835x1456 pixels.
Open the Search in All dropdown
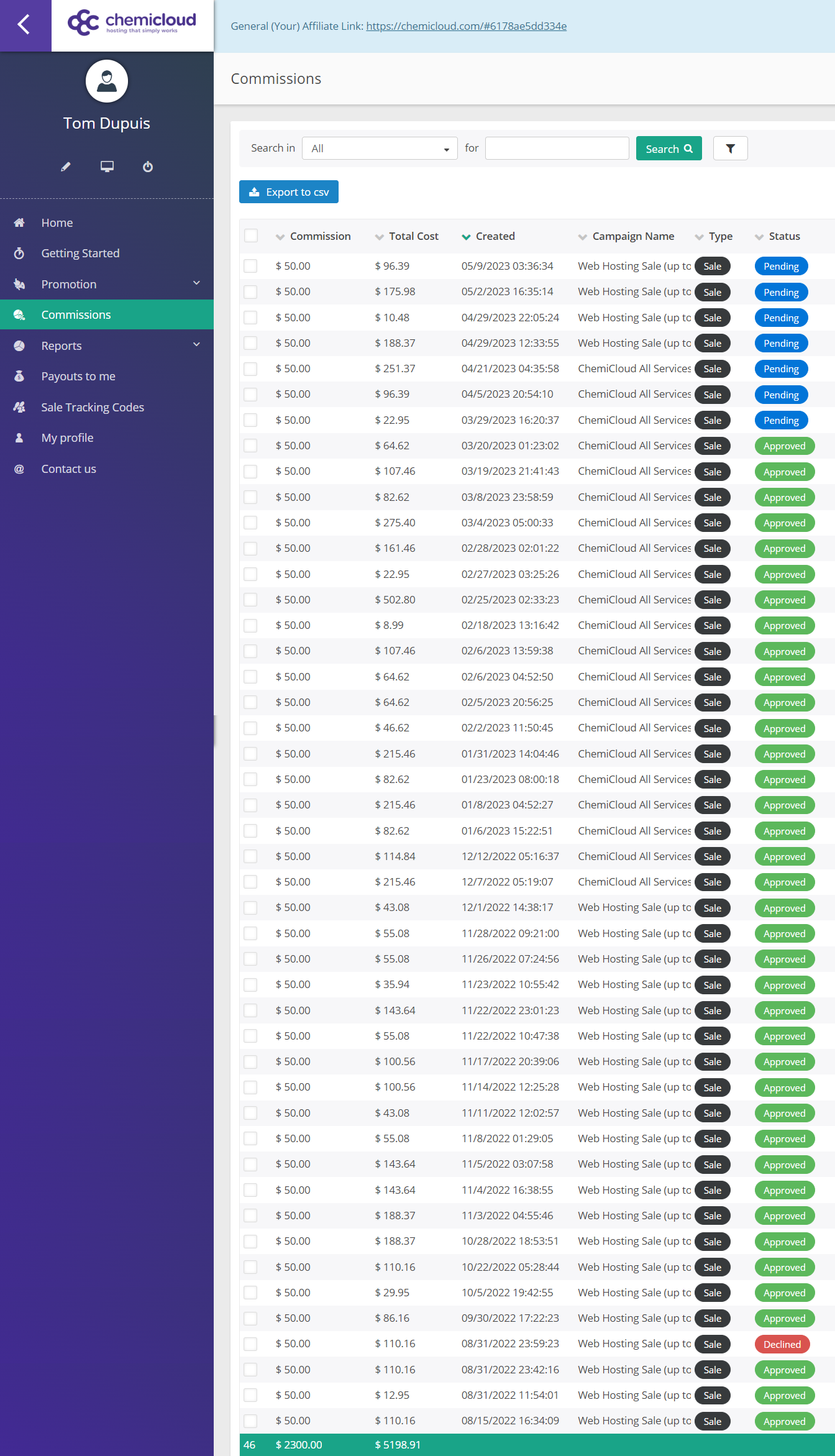(380, 149)
